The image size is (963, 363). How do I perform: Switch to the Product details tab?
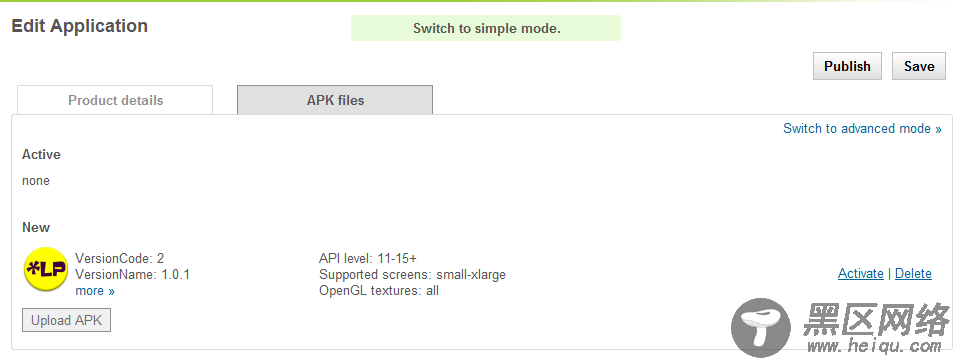coord(115,100)
